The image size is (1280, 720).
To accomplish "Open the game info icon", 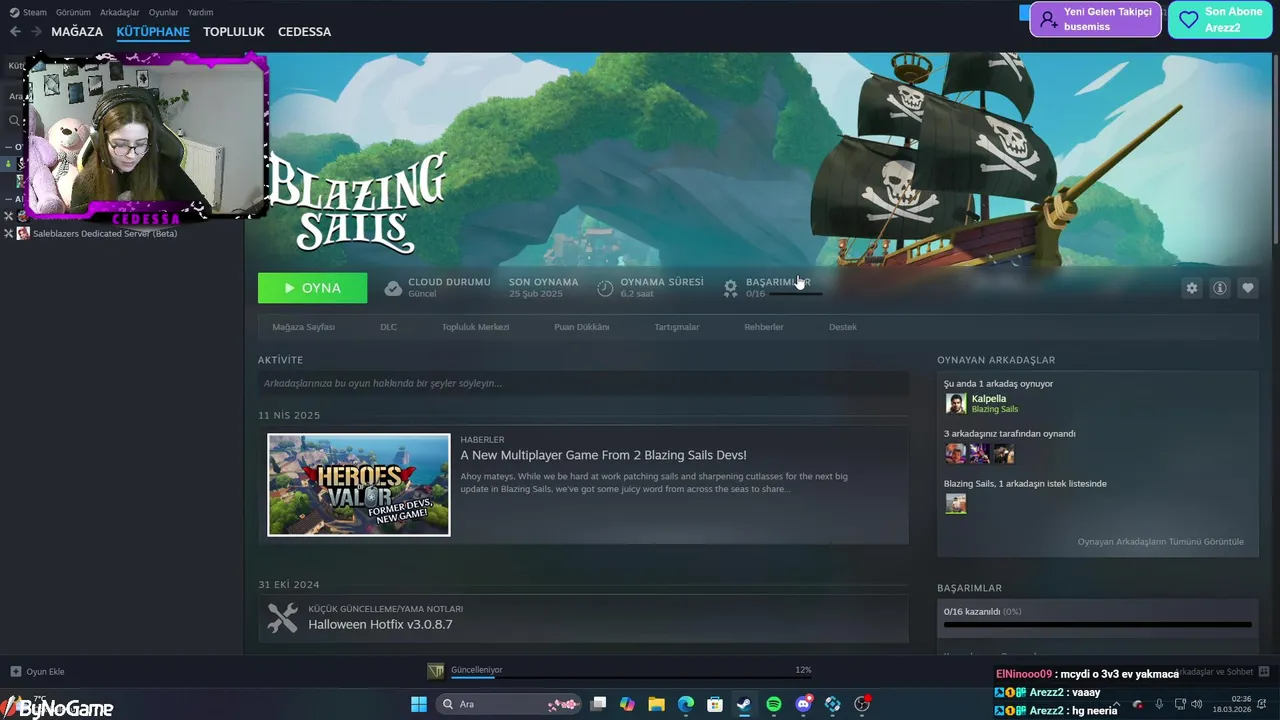I will coord(1219,288).
